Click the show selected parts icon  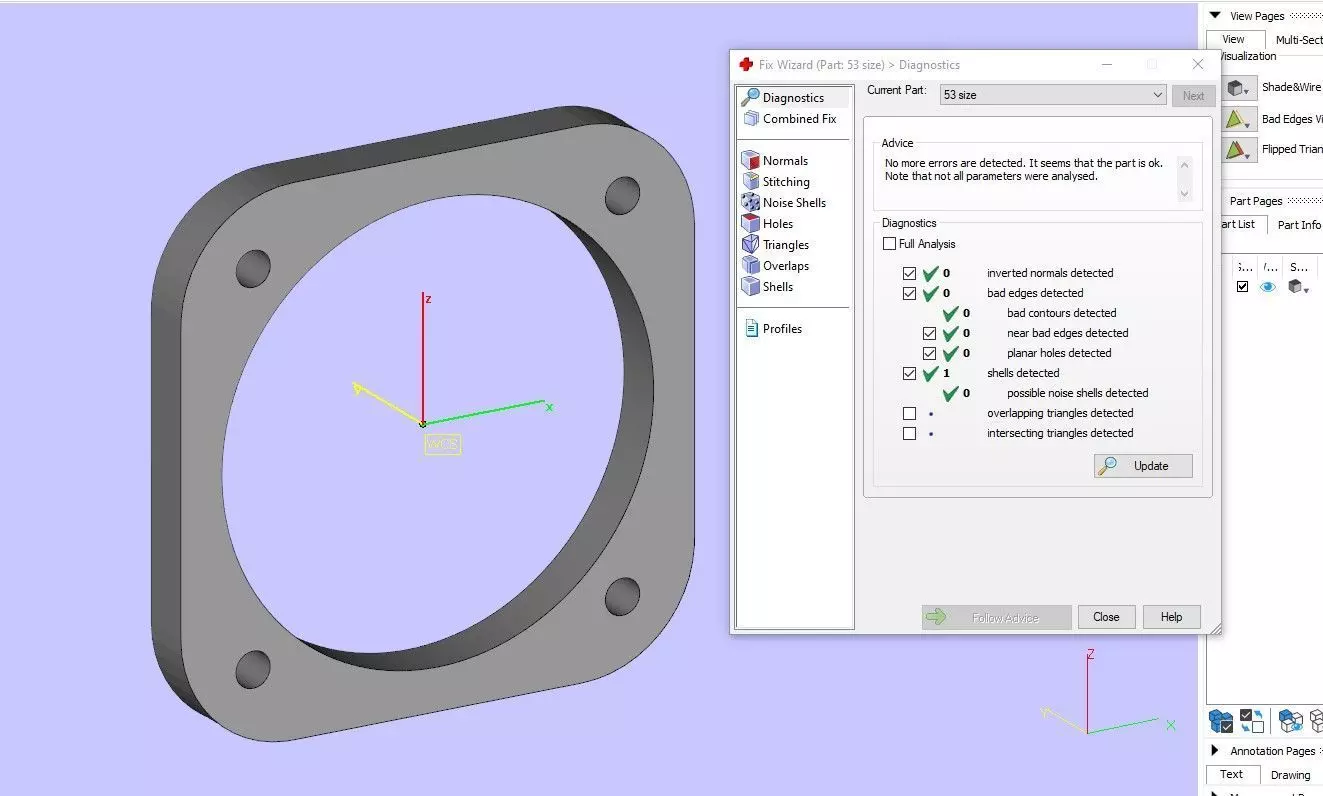(x=1291, y=721)
